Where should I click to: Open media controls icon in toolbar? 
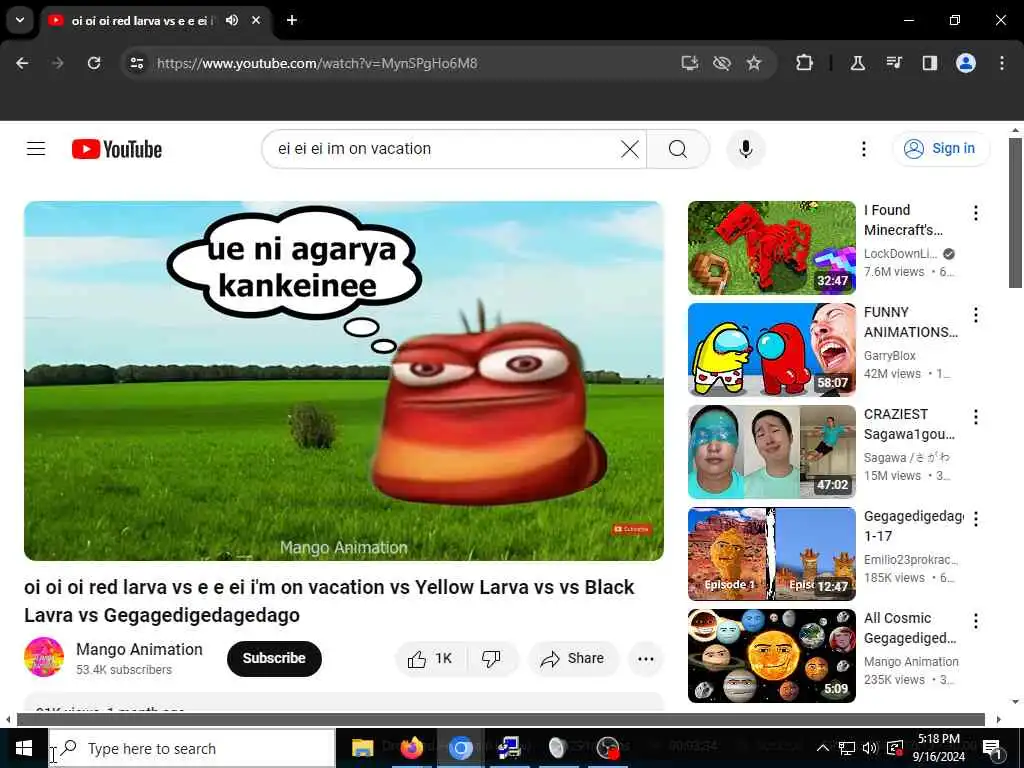894,63
